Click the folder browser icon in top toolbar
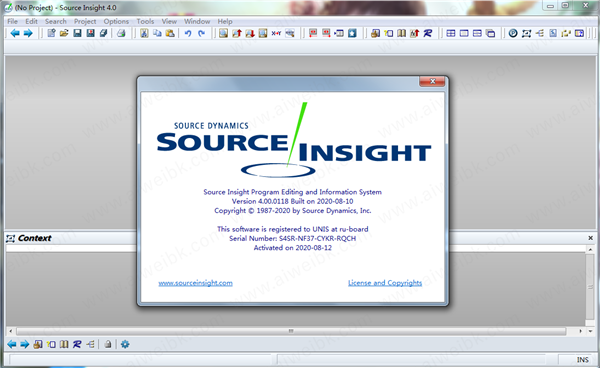Image resolution: width=600 pixels, height=368 pixels. click(566, 33)
